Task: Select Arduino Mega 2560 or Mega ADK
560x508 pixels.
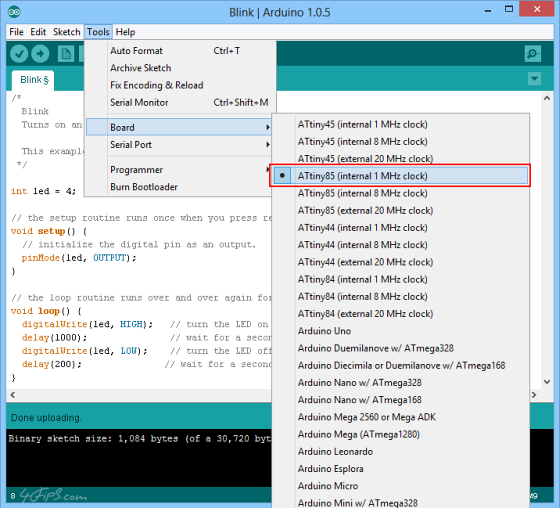Action: click(x=400, y=417)
